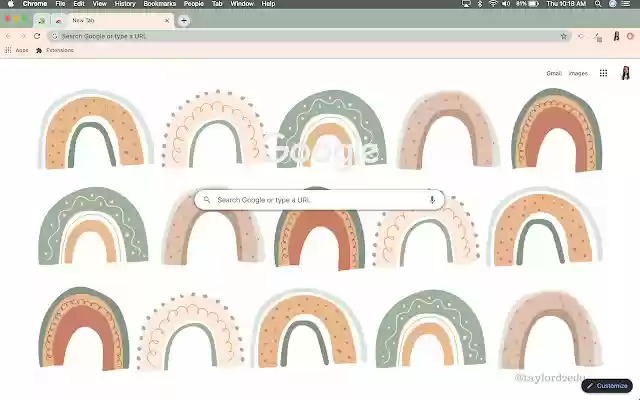The width and height of the screenshot is (640, 400).
Task: Select the second pinned tab with rainbow icon
Action: pyautogui.click(x=58, y=20)
